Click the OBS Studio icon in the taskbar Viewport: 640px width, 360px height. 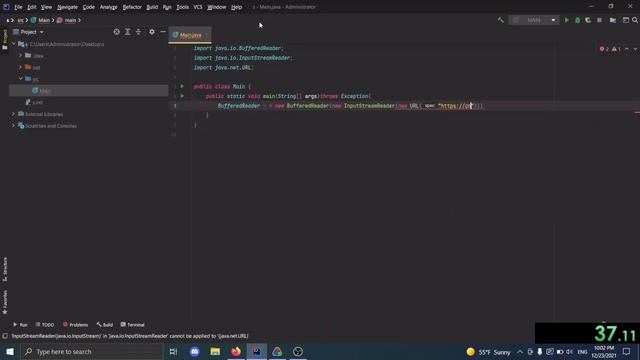pyautogui.click(x=298, y=351)
